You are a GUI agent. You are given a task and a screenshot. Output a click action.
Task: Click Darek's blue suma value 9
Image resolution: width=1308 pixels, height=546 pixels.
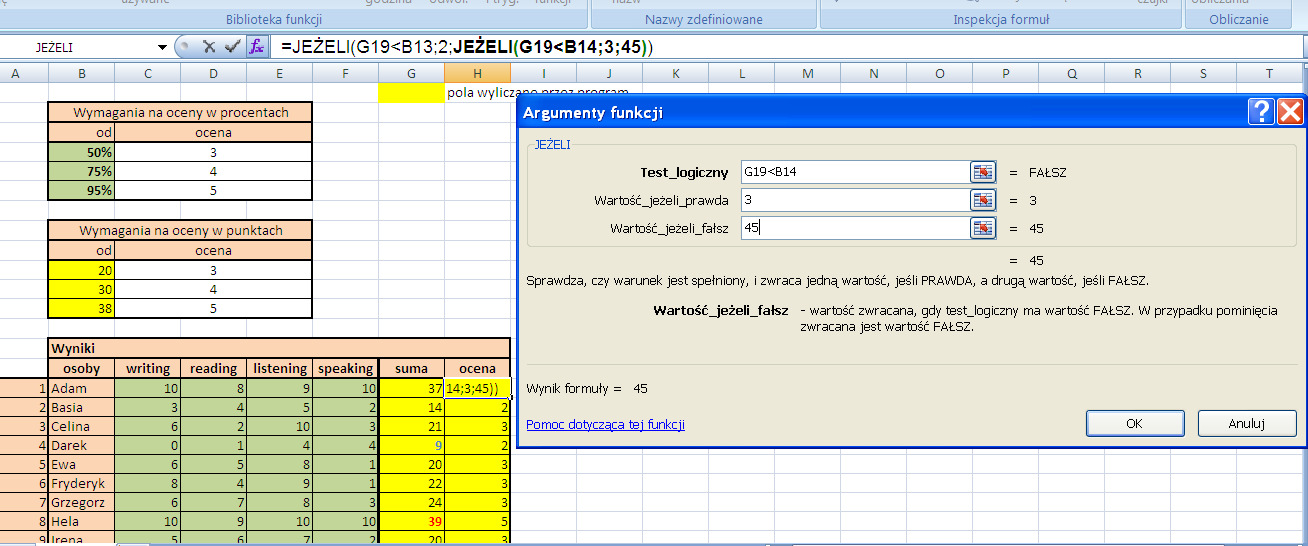pyautogui.click(x=411, y=445)
